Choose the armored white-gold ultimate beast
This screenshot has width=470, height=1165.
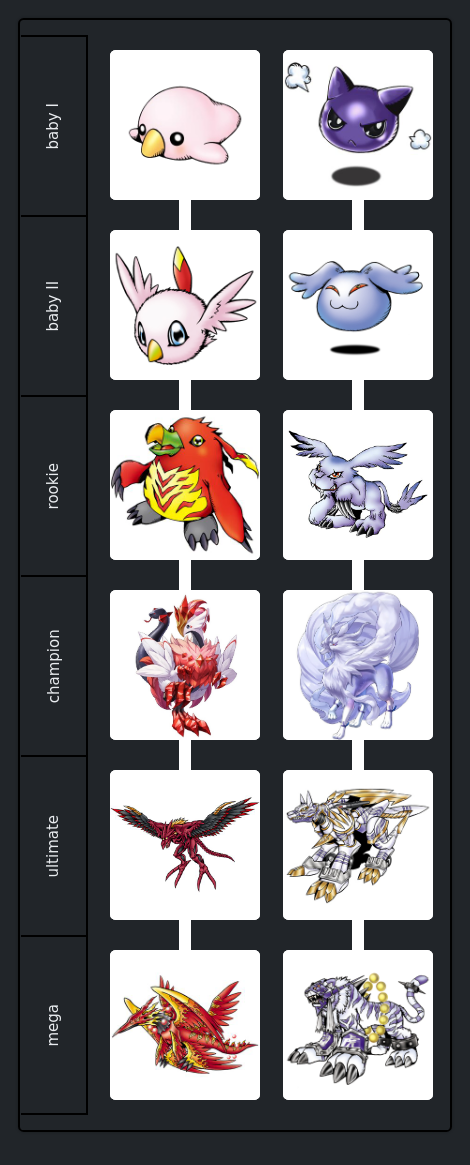pos(358,845)
